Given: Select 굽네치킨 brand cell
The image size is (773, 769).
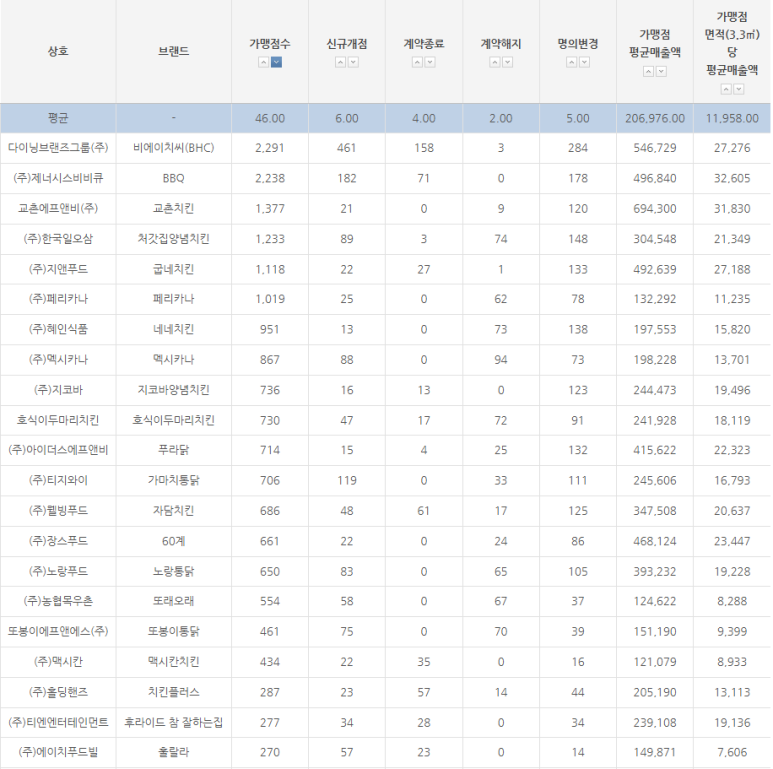Looking at the screenshot, I should click(174, 269).
